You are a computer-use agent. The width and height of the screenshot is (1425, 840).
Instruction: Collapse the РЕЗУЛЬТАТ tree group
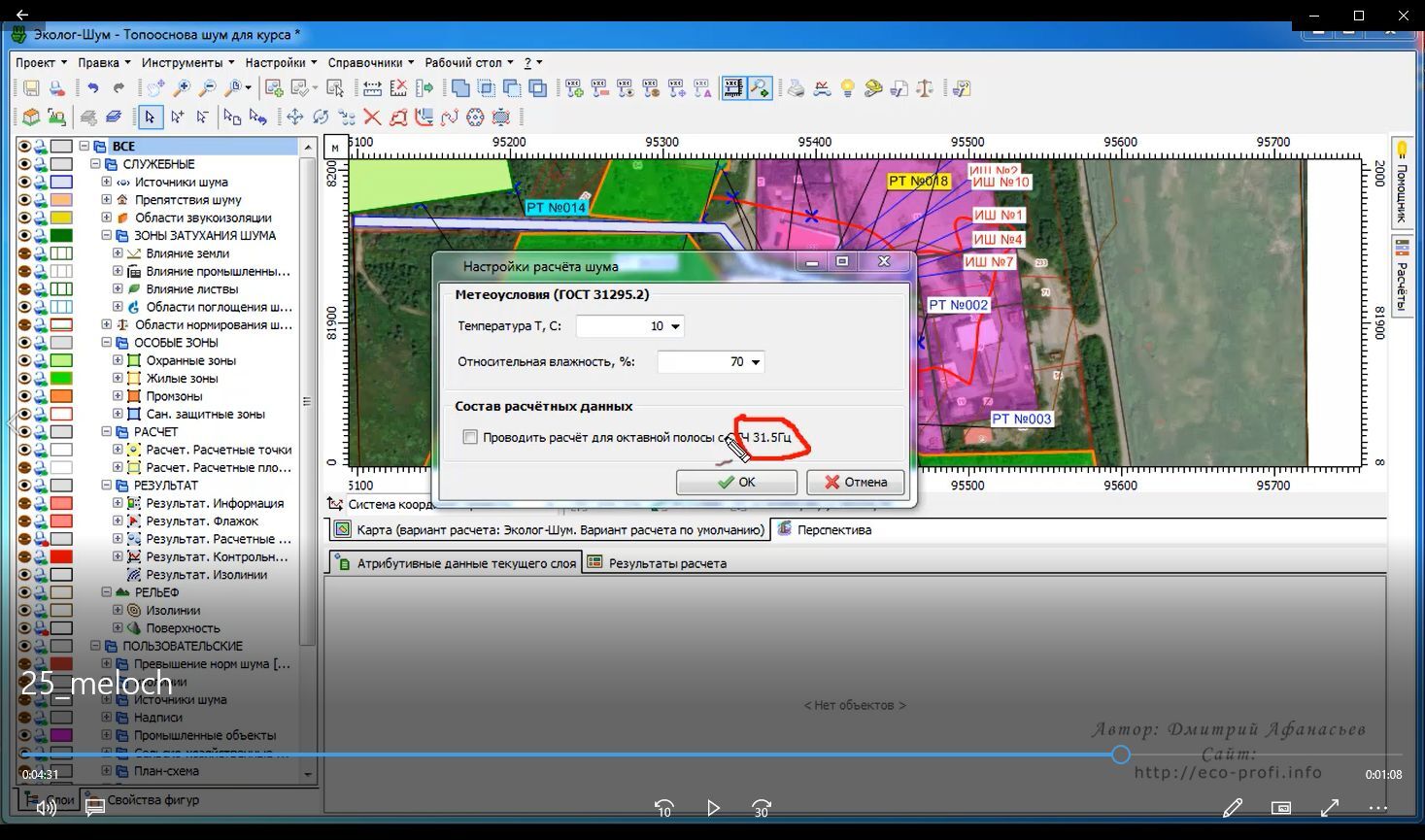click(x=107, y=485)
